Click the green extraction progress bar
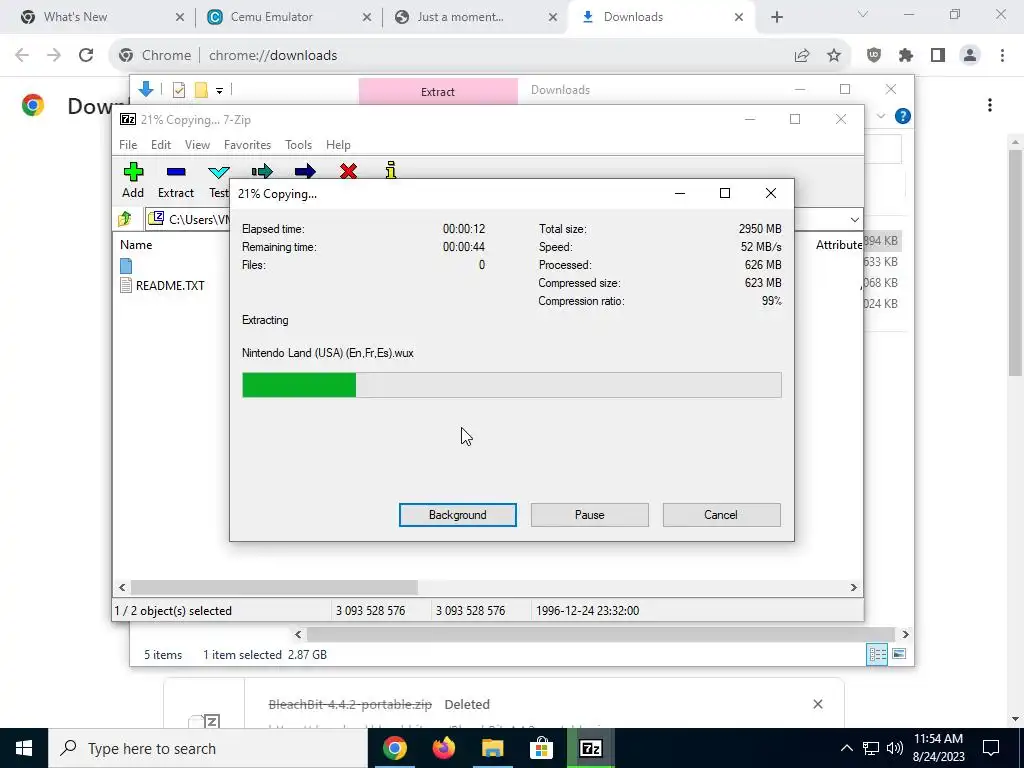Viewport: 1024px width, 768px height. [x=299, y=385]
